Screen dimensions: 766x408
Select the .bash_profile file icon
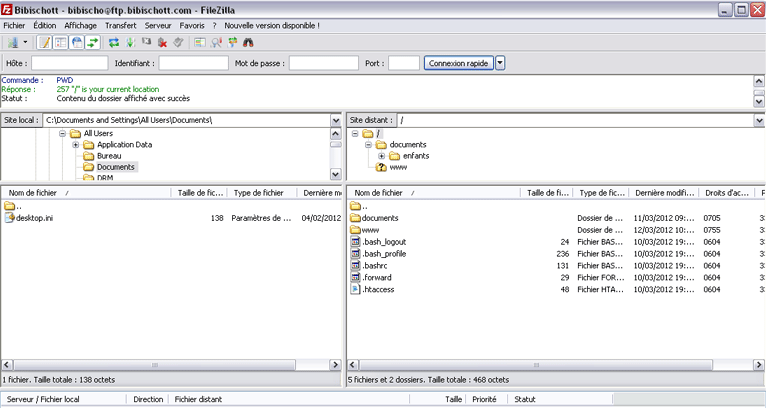(355, 254)
